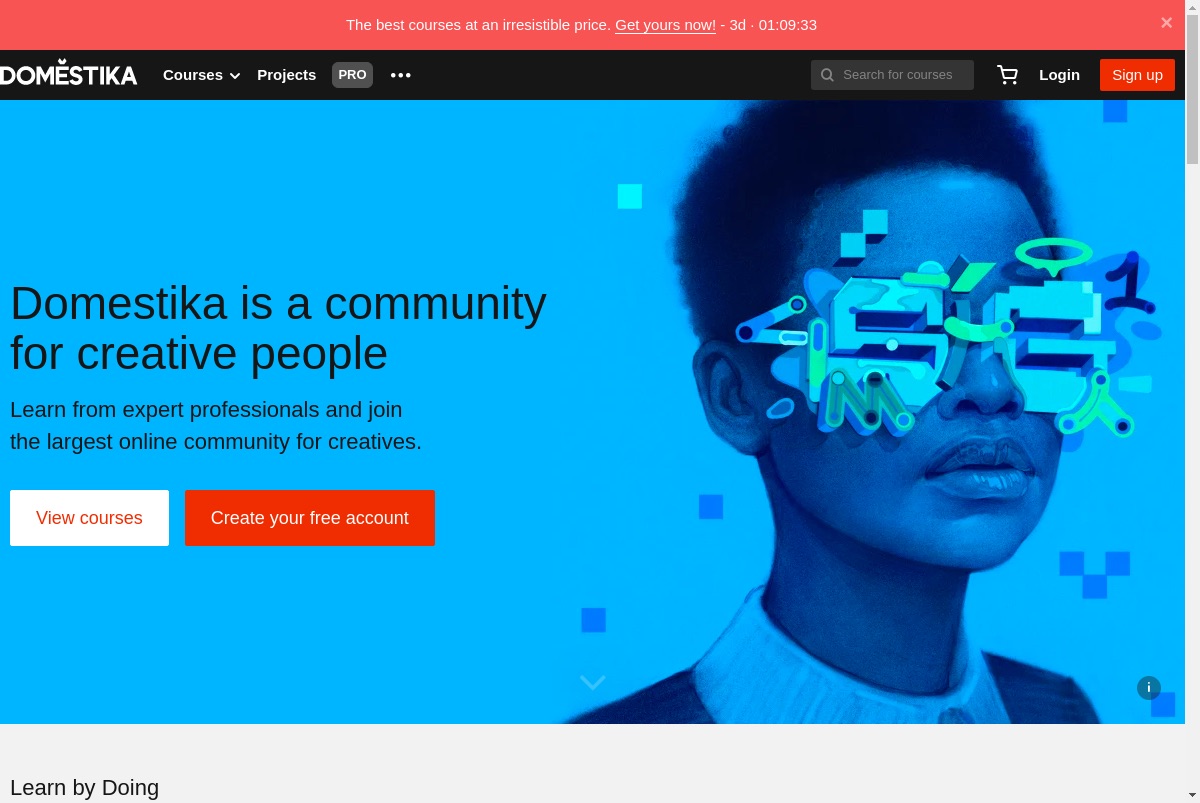The height and width of the screenshot is (803, 1200).
Task: Click the Login link
Action: tap(1059, 75)
